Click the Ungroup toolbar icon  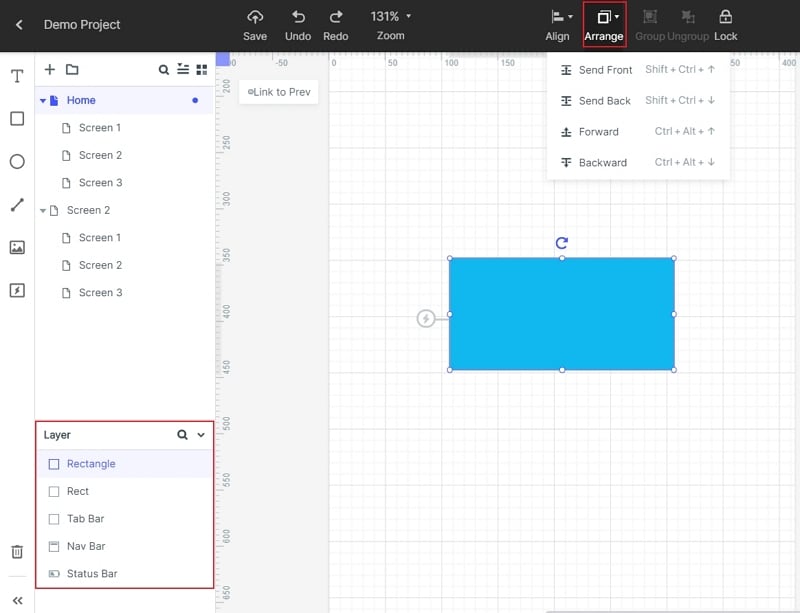click(x=688, y=25)
